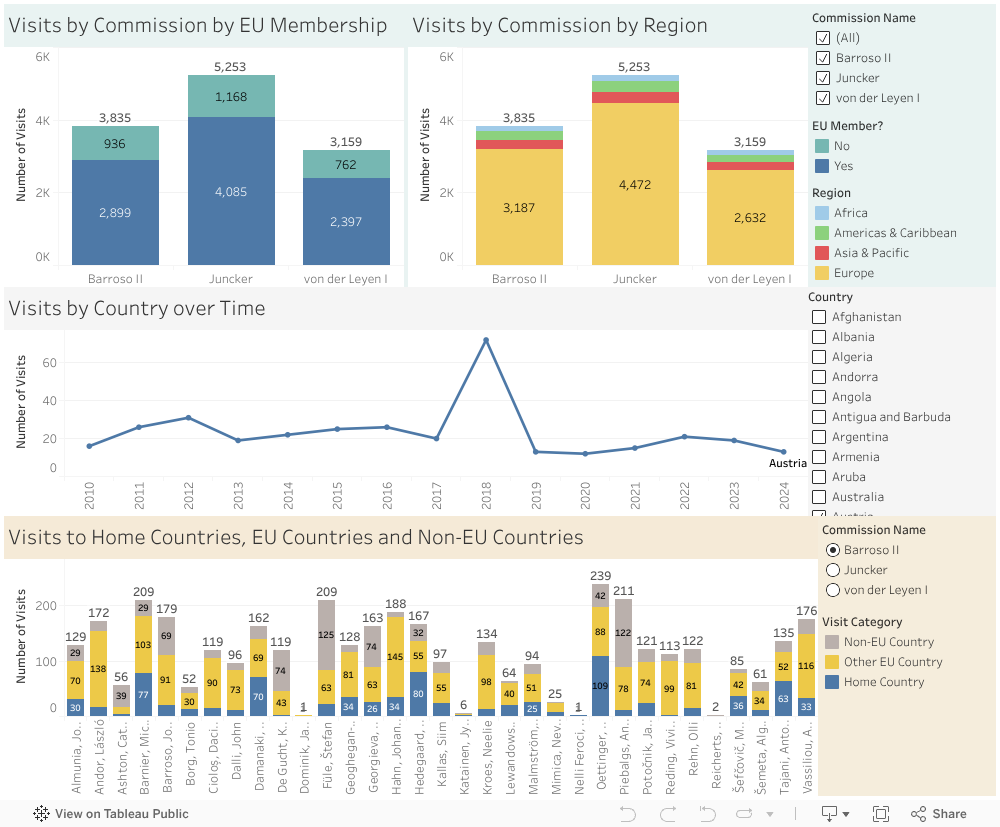Click the Refresh data icon in the toolbar

coord(744,813)
